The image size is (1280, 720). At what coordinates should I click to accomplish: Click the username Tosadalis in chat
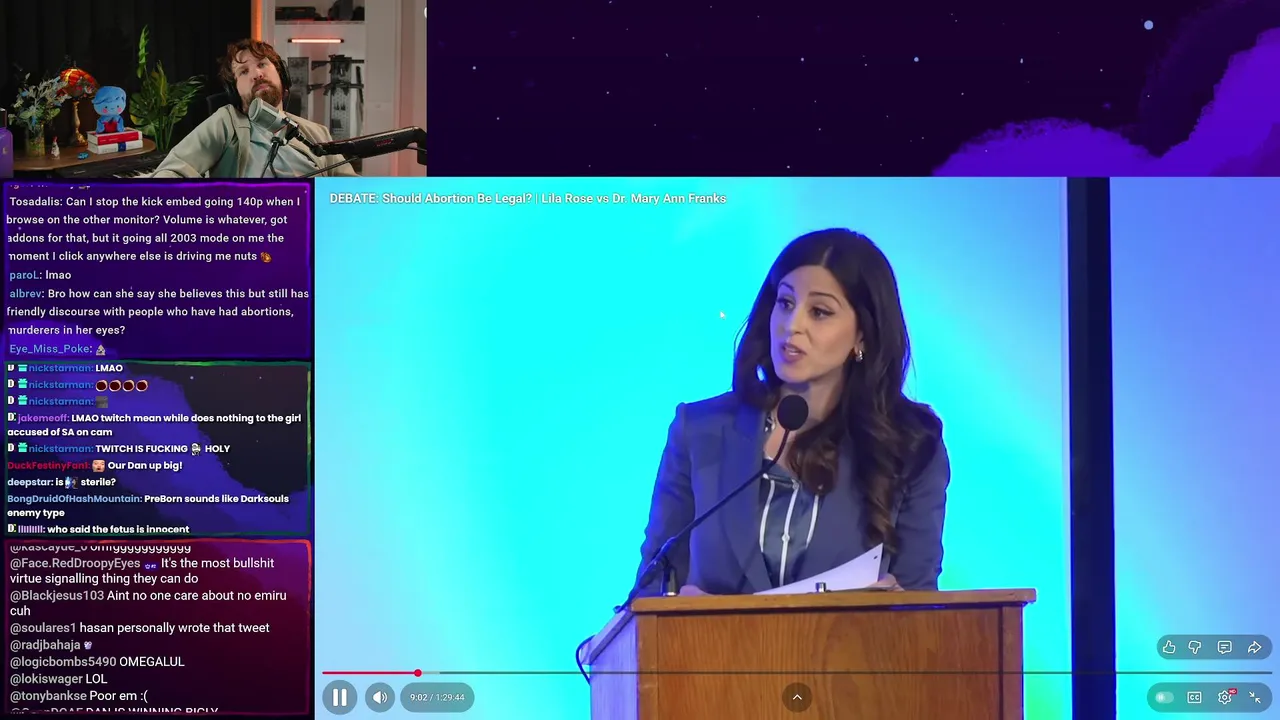34,202
